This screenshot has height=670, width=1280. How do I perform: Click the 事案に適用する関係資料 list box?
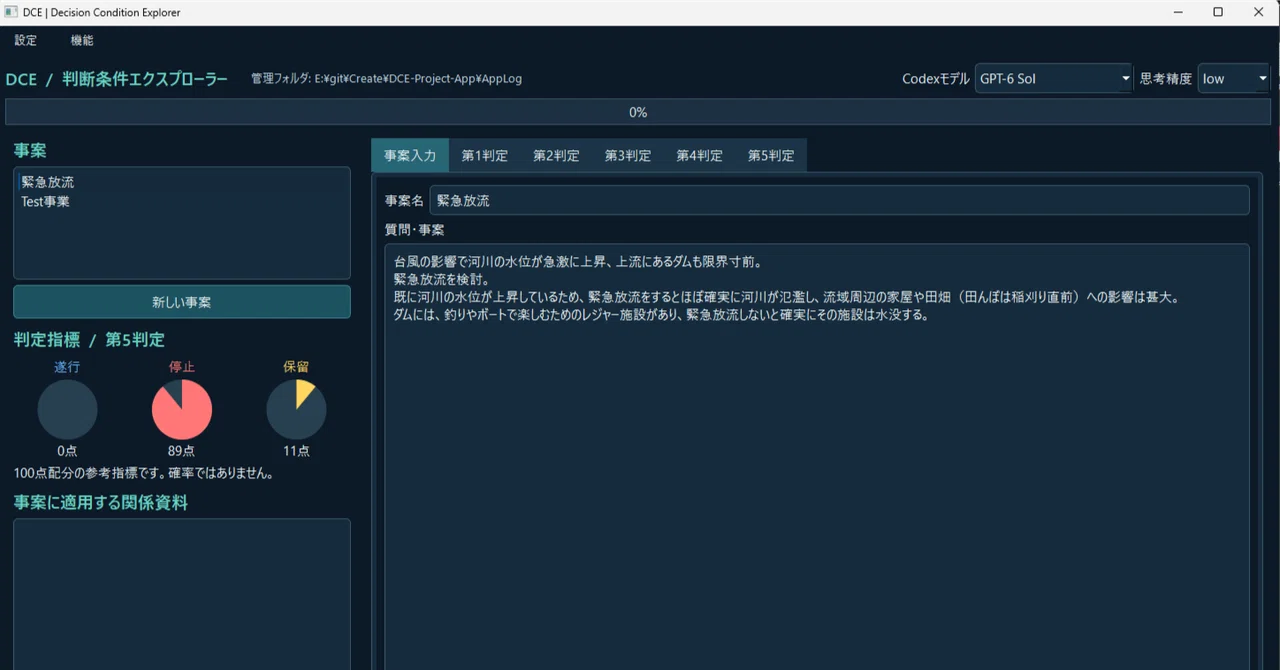point(182,594)
